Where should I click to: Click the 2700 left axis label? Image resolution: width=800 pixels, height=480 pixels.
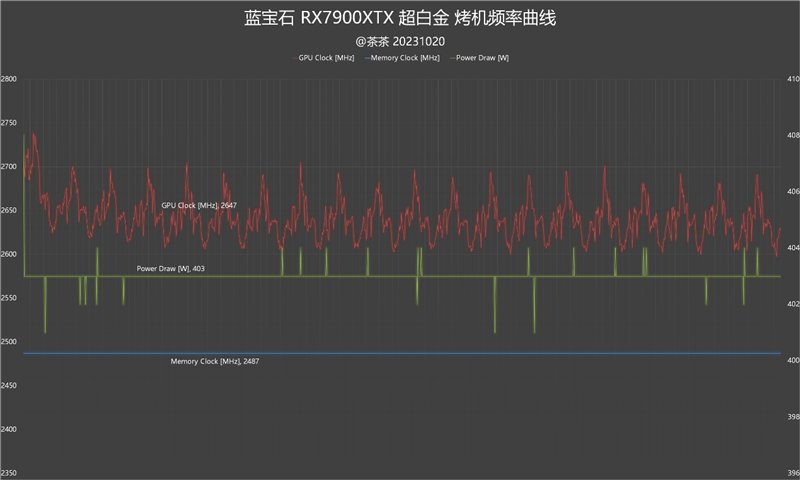pos(9,167)
